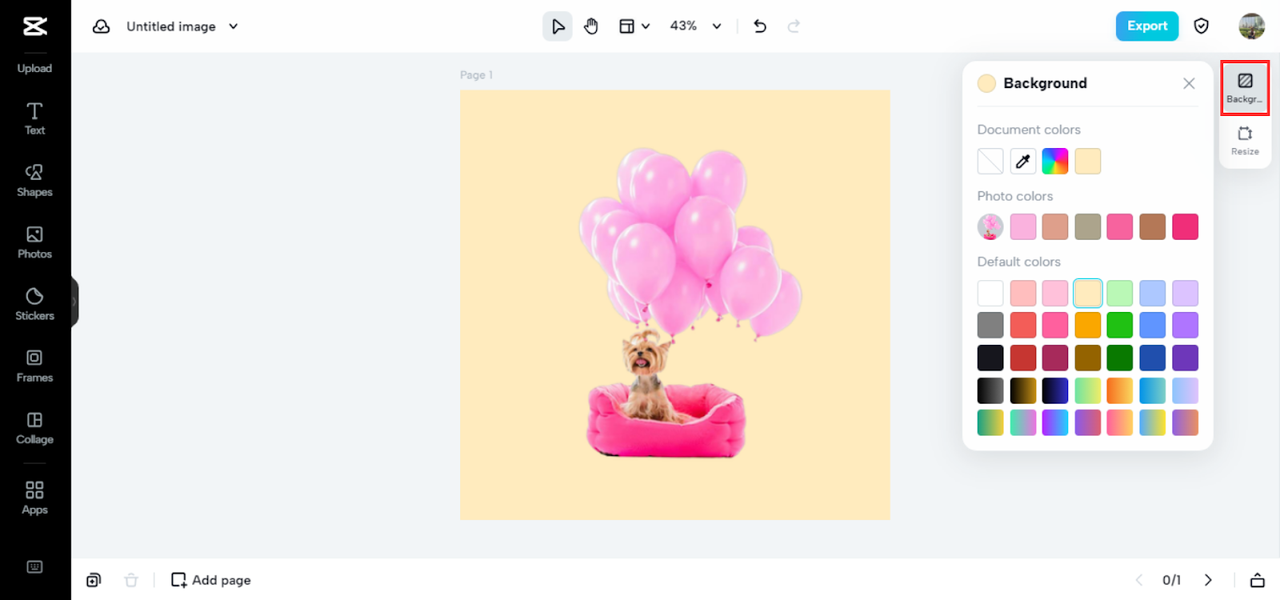Open the Stickers panel
This screenshot has height=600, width=1280.
35,304
